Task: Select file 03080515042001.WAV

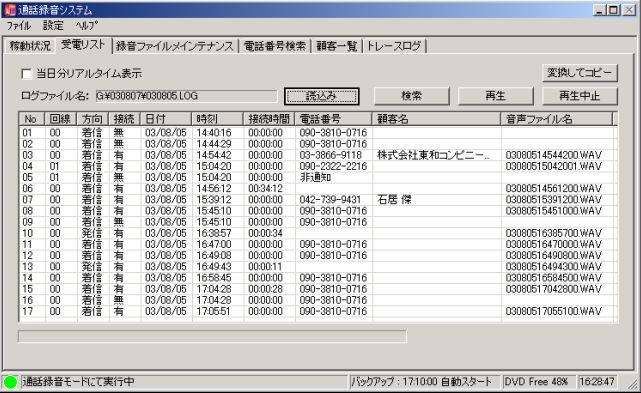Action: [554, 166]
